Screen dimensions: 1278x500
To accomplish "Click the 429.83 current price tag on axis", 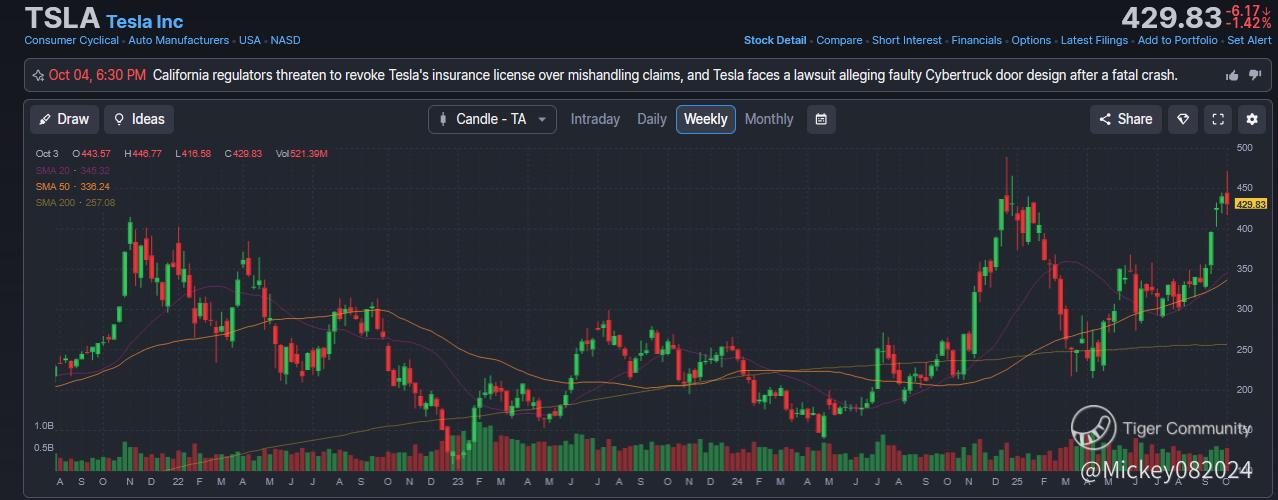I will pyautogui.click(x=1251, y=204).
